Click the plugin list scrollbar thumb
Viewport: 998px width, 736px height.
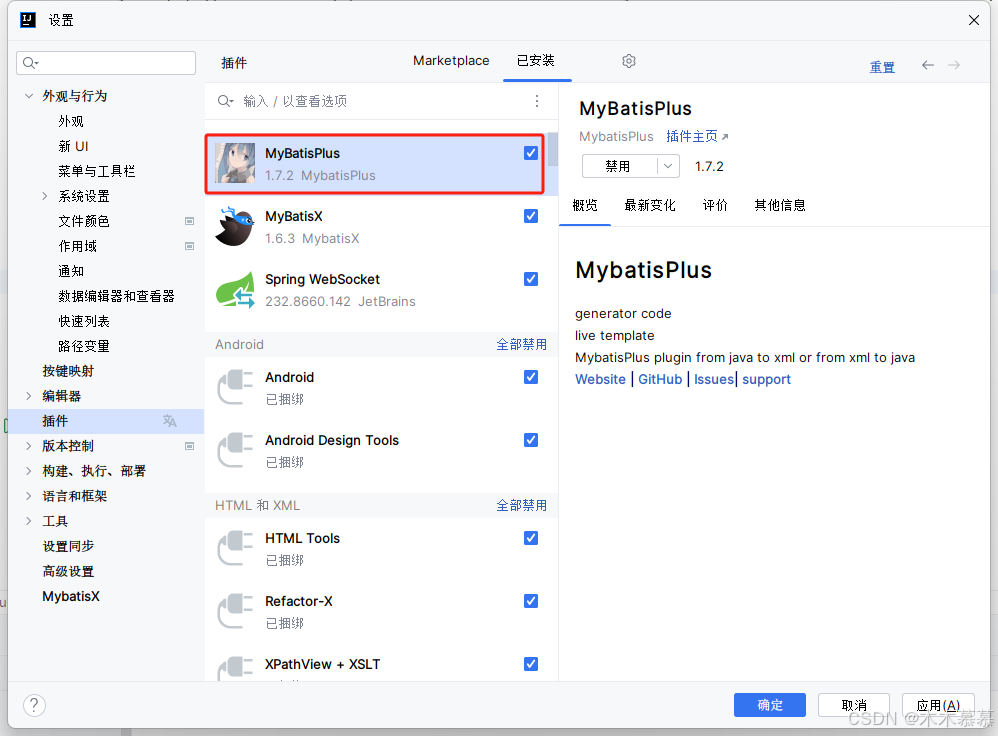coord(552,149)
